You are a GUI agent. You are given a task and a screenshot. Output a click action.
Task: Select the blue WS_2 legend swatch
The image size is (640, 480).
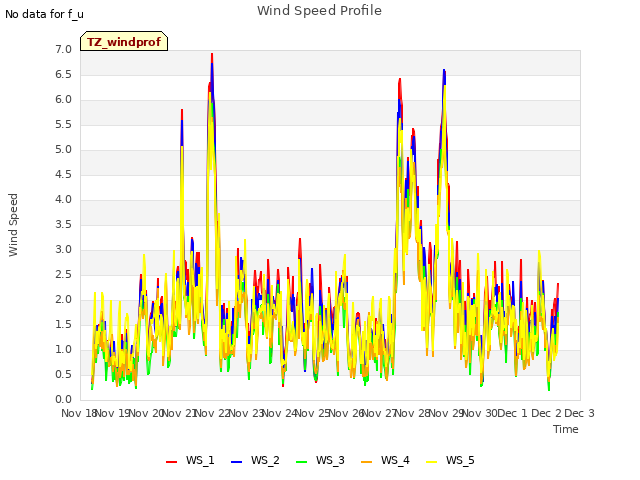236,461
